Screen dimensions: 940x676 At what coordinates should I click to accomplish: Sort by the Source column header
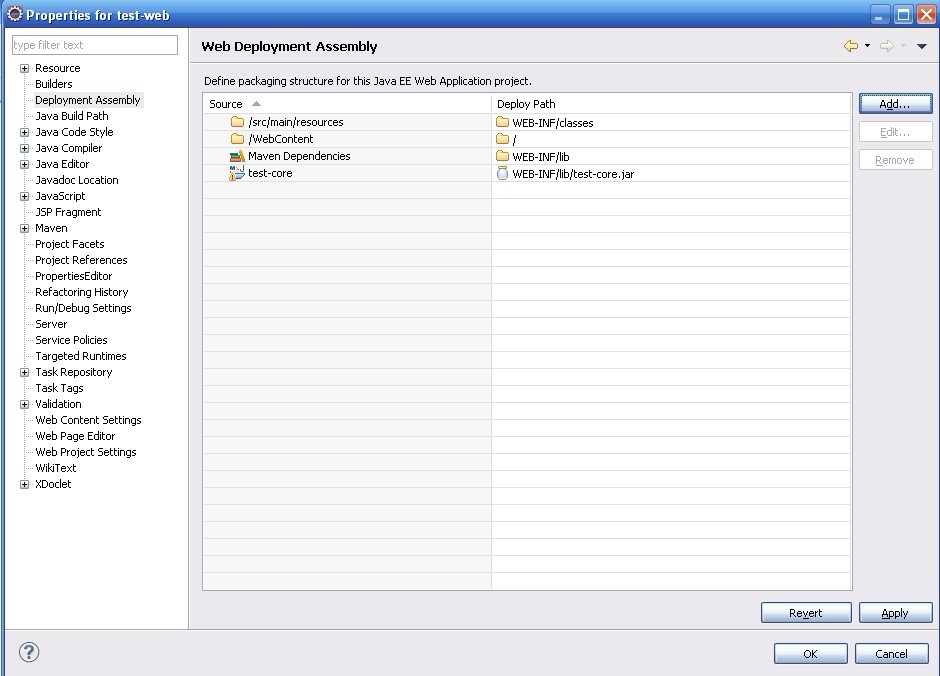pos(226,104)
